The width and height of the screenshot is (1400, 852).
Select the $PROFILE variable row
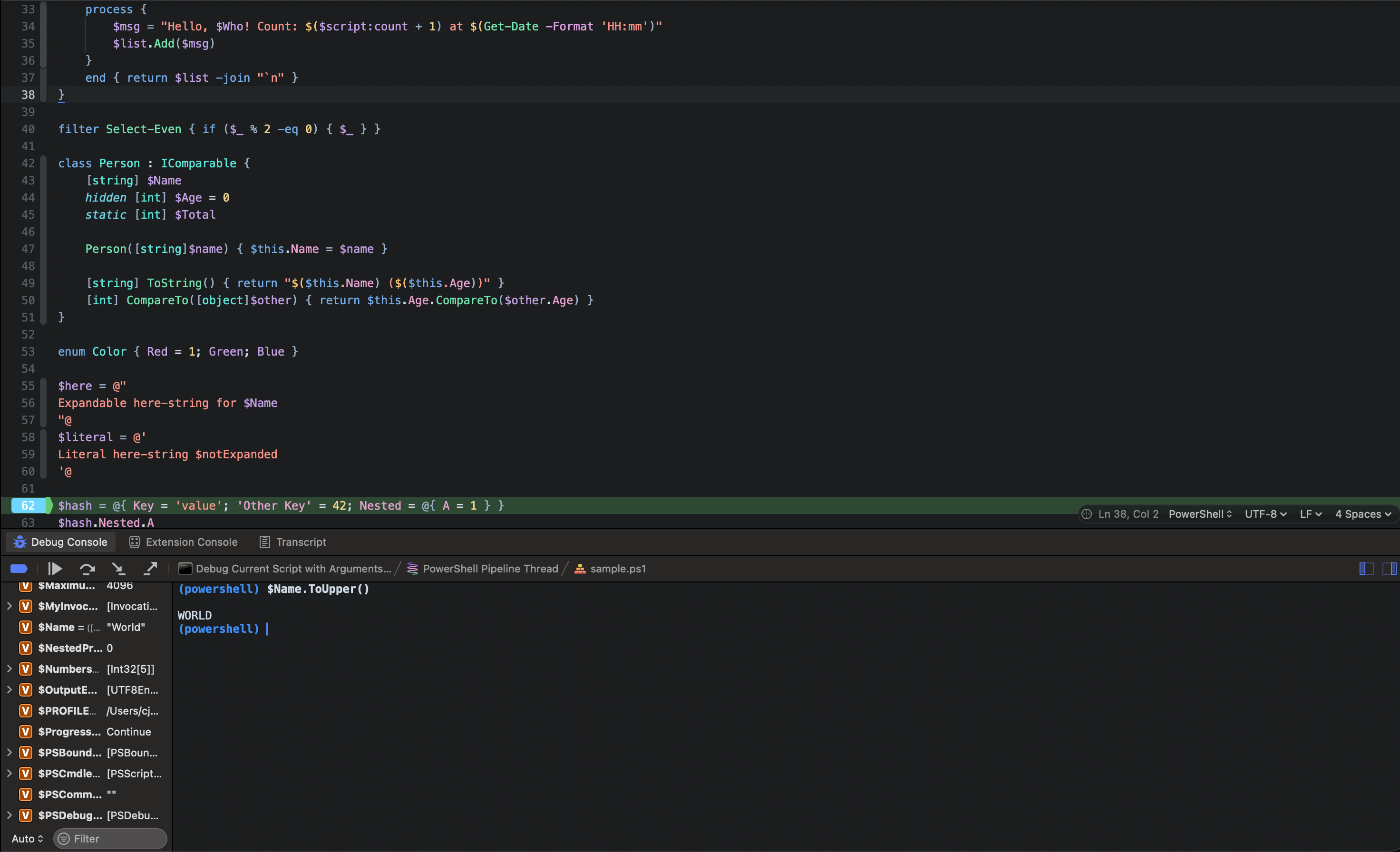pyautogui.click(x=87, y=711)
